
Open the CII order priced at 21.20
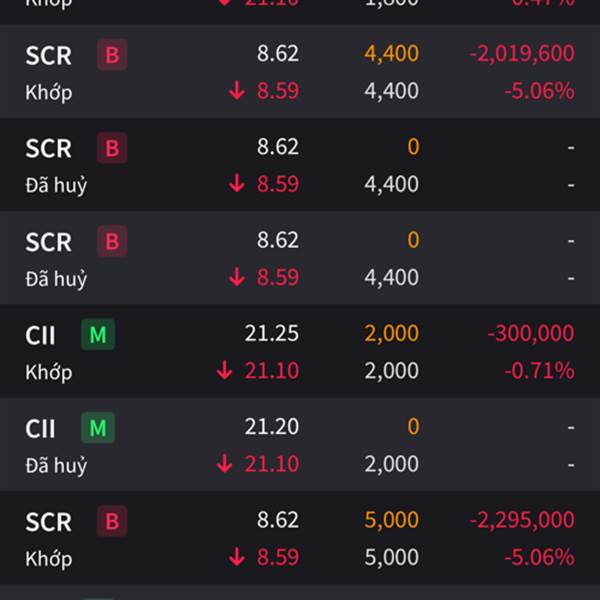300,445
